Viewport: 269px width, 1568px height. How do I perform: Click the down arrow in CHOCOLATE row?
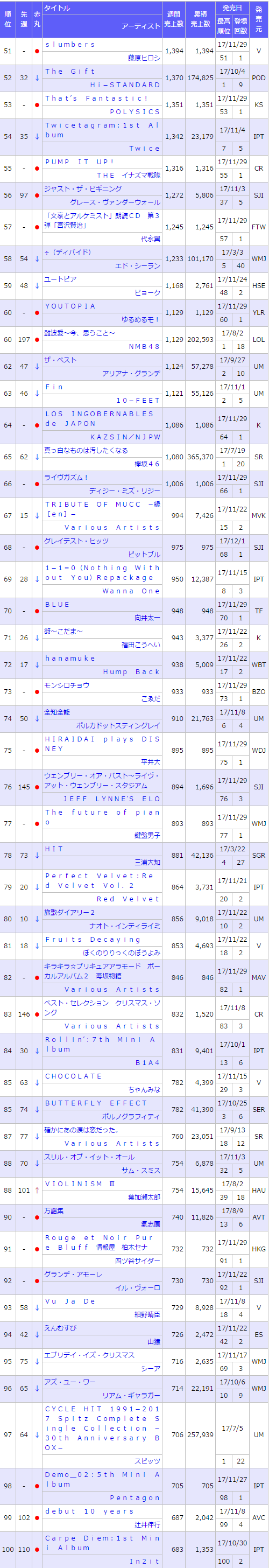[x=37, y=1082]
